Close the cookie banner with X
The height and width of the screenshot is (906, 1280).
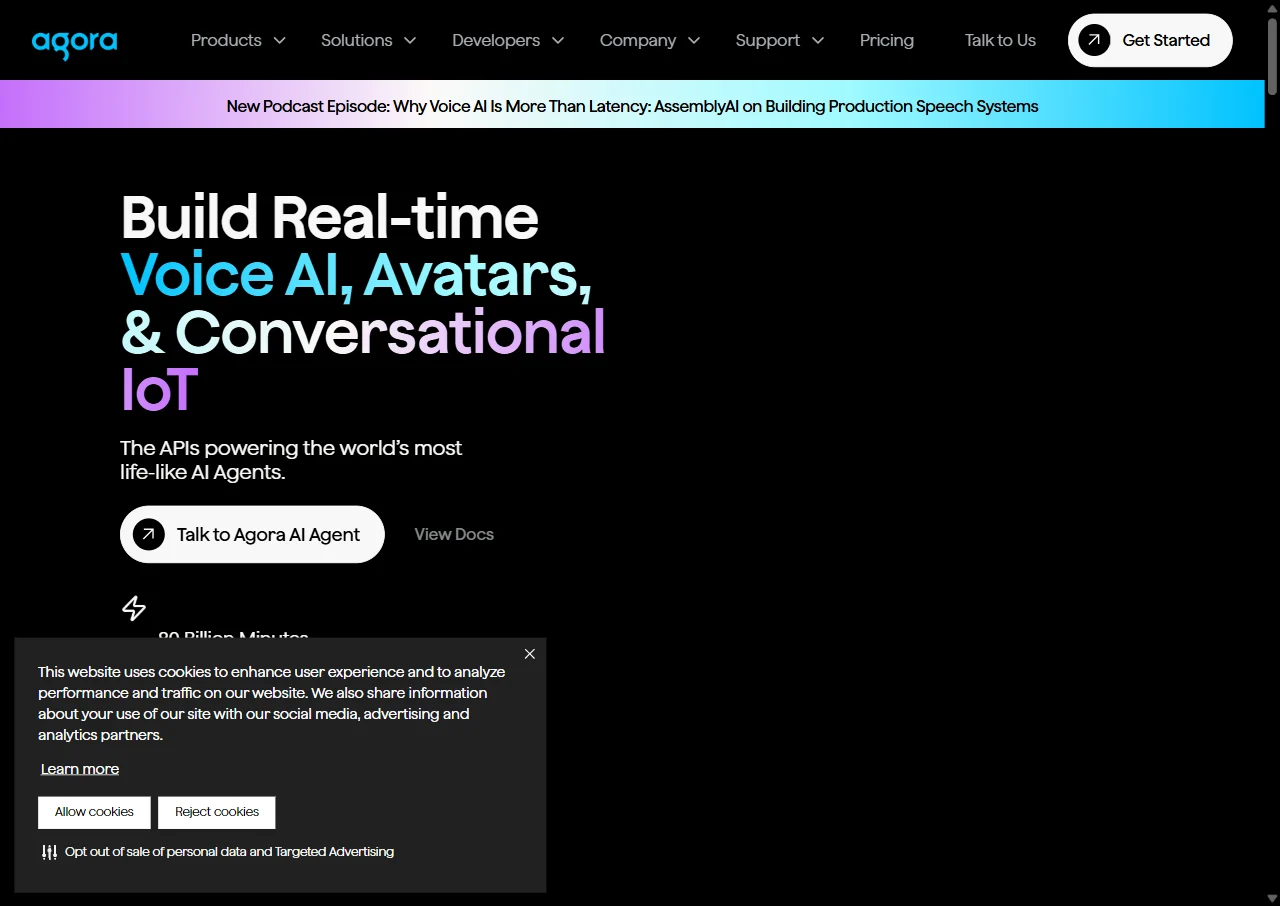click(x=530, y=654)
